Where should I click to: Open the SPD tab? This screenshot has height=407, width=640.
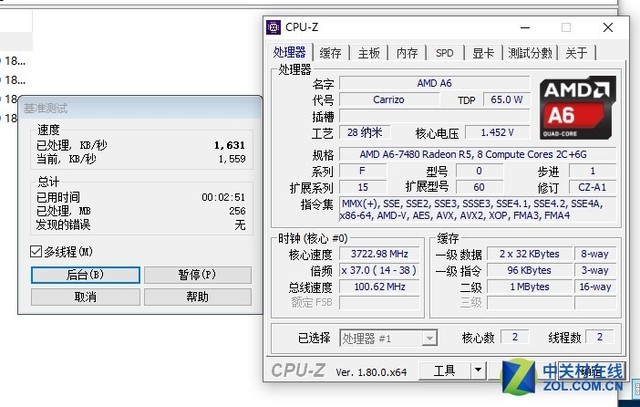[x=444, y=53]
